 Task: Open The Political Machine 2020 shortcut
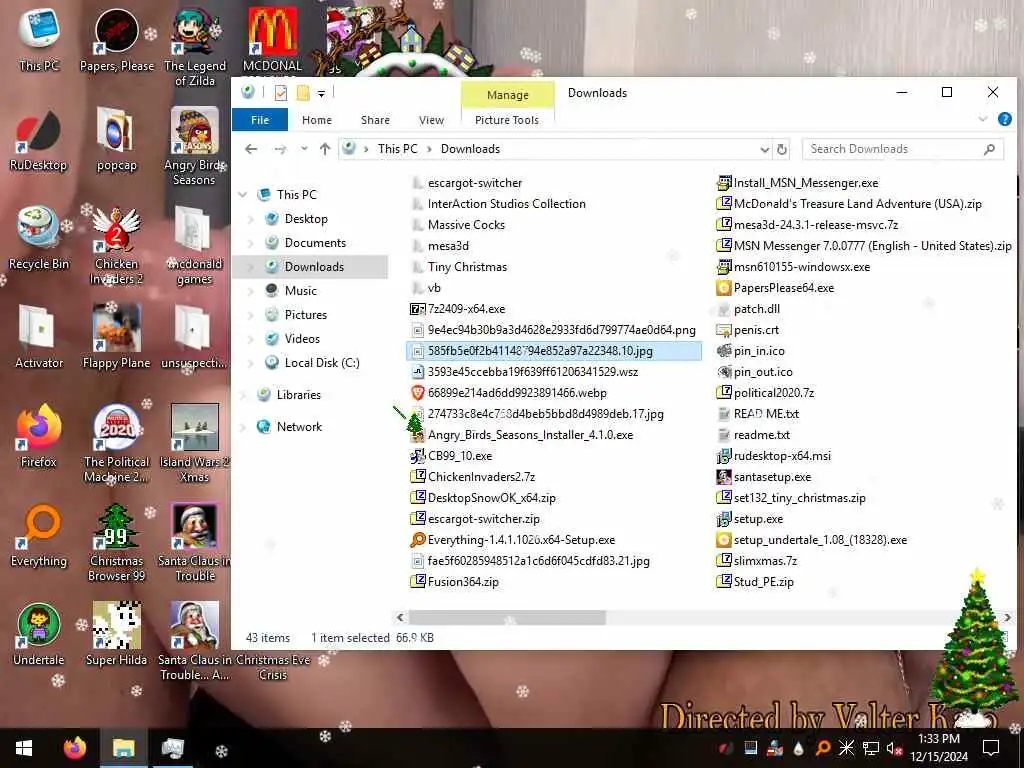pyautogui.click(x=117, y=444)
